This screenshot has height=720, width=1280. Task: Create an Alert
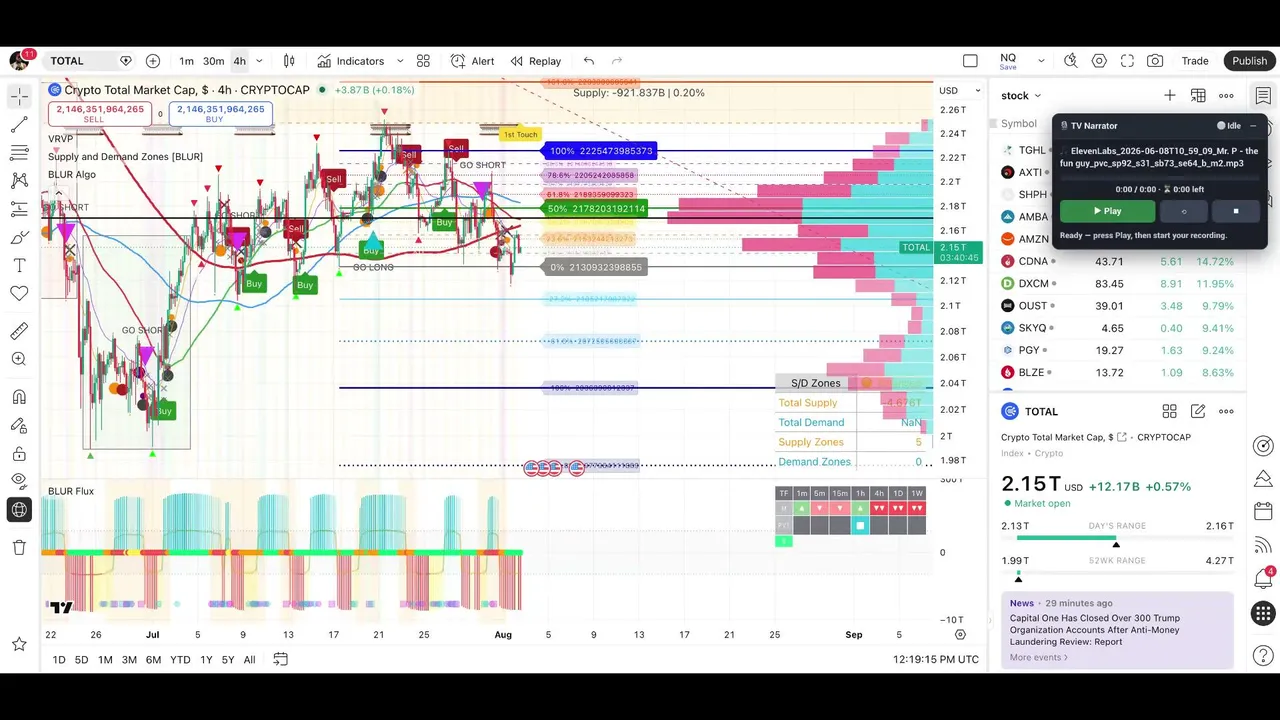(x=472, y=61)
